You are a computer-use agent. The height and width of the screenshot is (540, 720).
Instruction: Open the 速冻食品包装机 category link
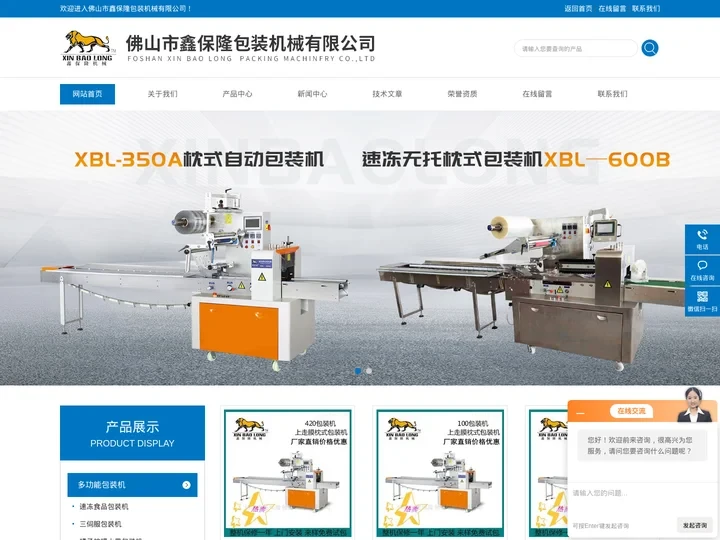coord(104,506)
